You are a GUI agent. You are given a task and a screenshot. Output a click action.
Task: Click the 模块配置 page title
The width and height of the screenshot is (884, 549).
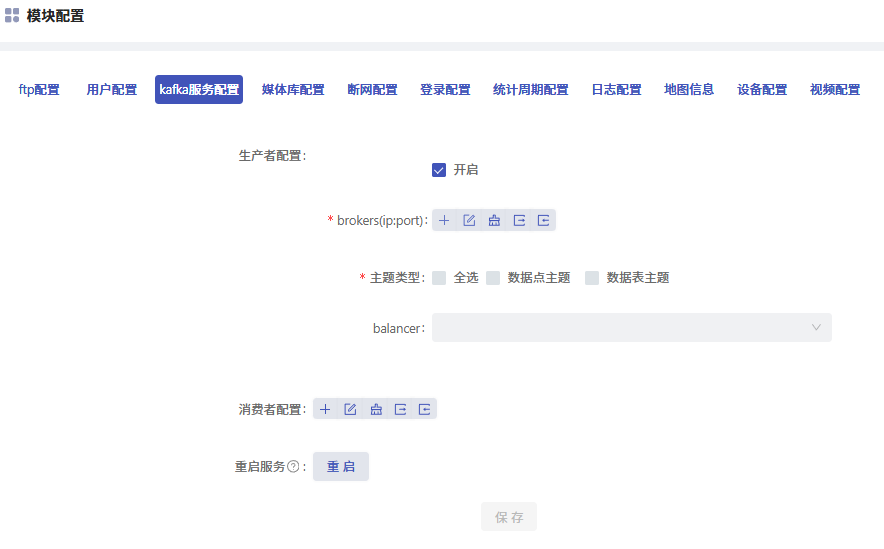coord(55,16)
